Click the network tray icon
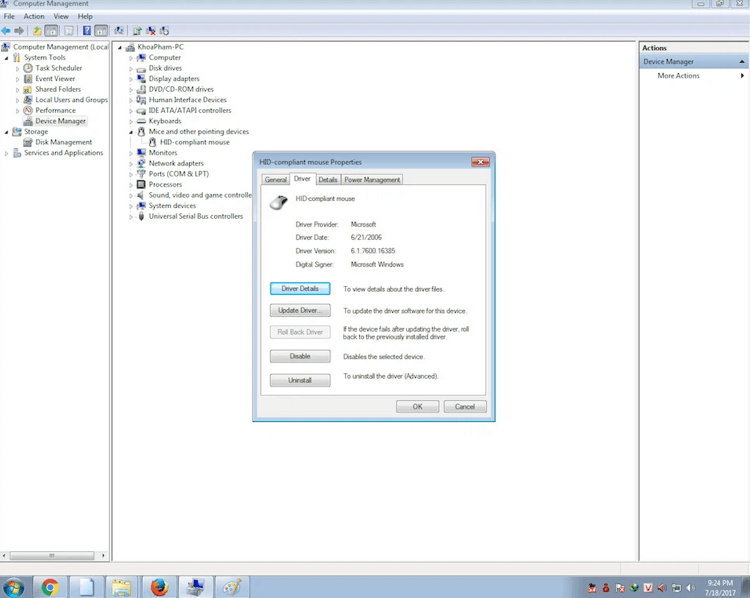The height and width of the screenshot is (598, 750). 676,588
